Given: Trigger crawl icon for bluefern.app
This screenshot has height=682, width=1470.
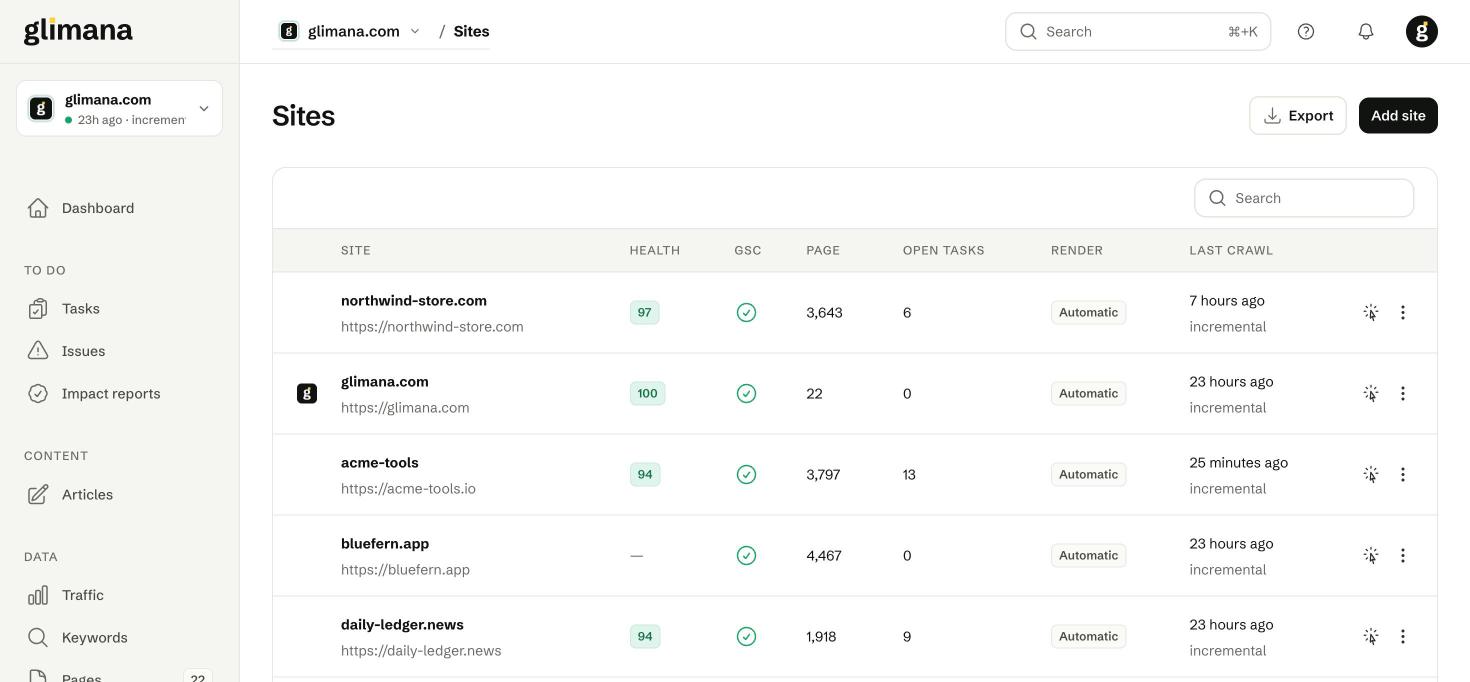Looking at the screenshot, I should coord(1371,556).
